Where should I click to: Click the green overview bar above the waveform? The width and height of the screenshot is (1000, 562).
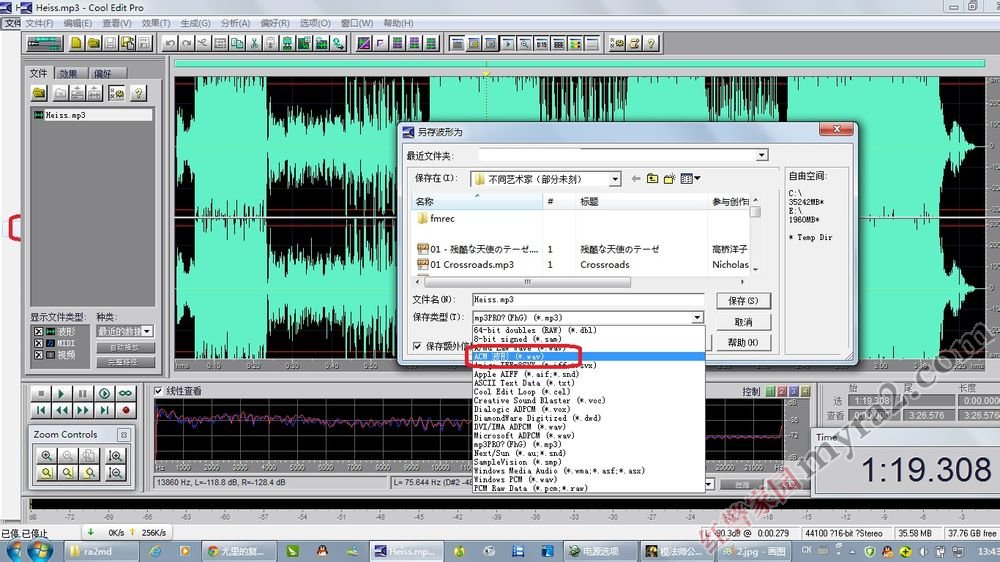point(579,63)
